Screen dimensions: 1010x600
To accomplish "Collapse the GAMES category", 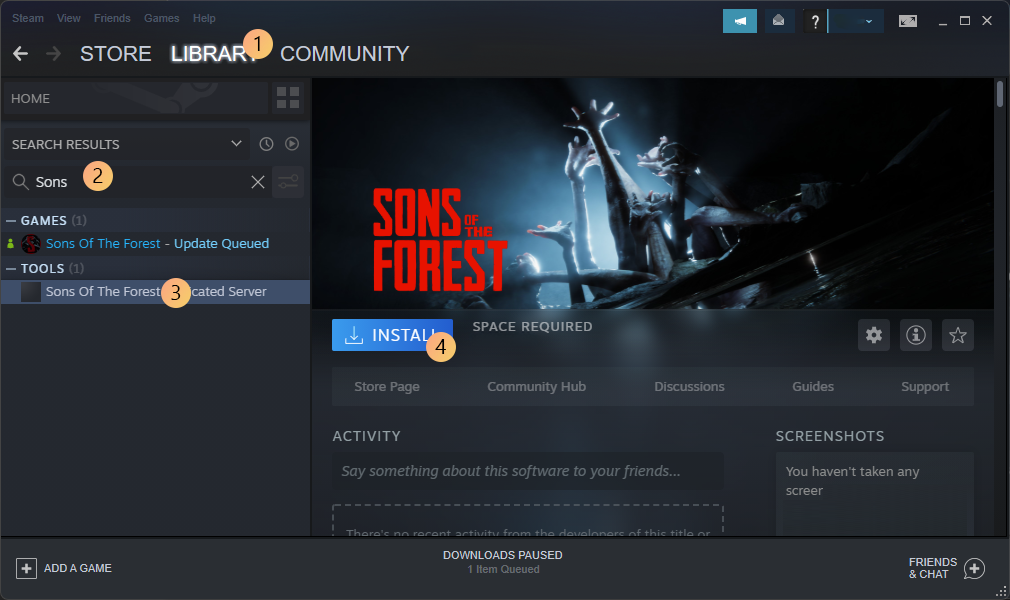I will (x=11, y=220).
